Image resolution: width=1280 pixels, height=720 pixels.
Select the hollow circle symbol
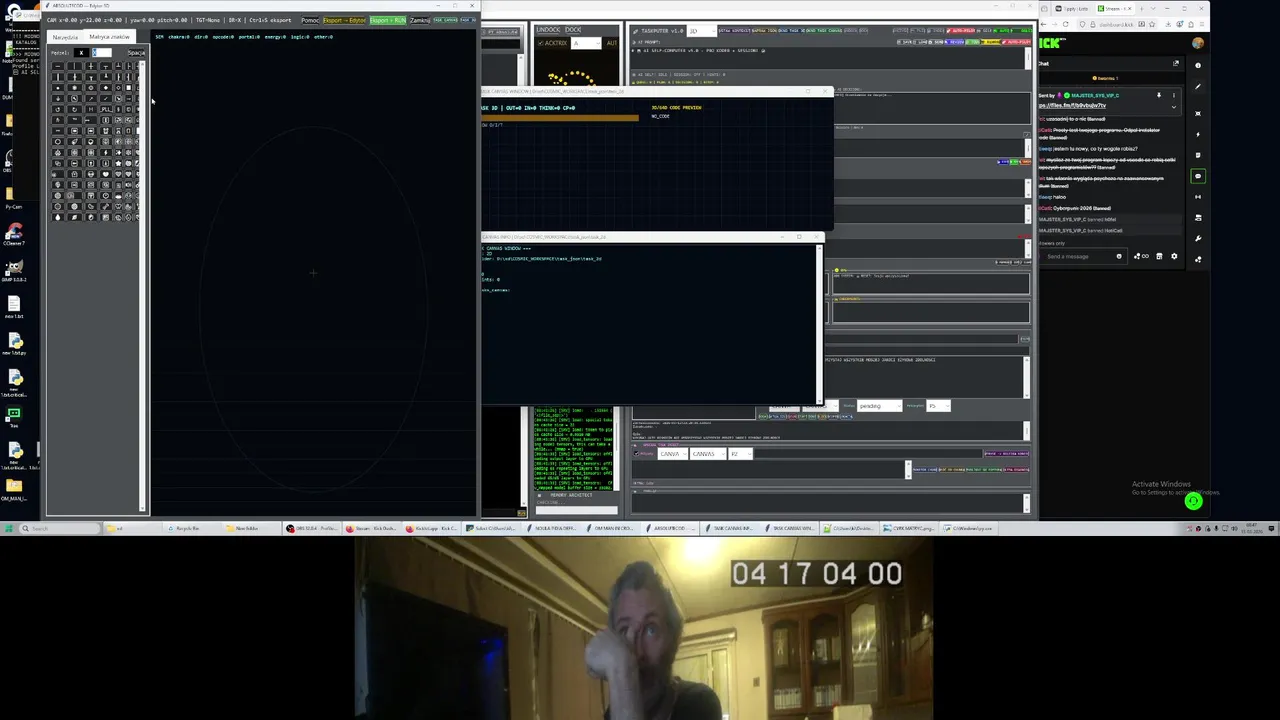coord(58,141)
